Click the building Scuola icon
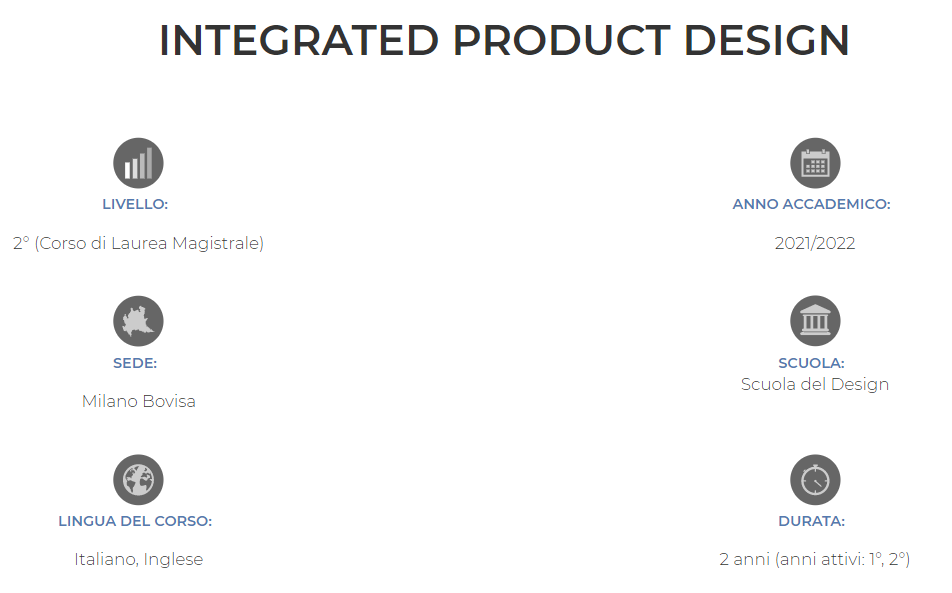Image resolution: width=952 pixels, height=593 pixels. point(815,321)
